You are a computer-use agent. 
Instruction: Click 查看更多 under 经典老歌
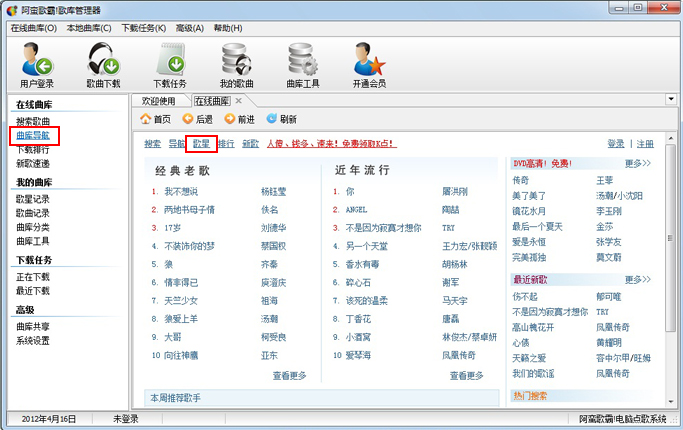point(290,376)
